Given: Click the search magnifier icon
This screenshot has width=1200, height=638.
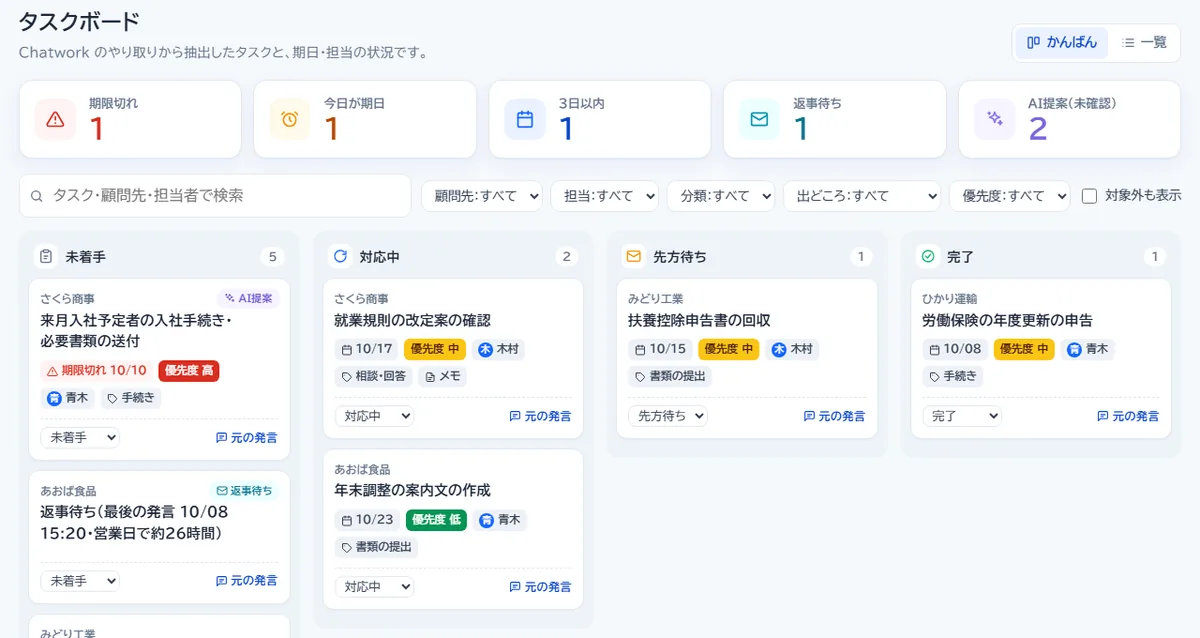Looking at the screenshot, I should pos(37,196).
